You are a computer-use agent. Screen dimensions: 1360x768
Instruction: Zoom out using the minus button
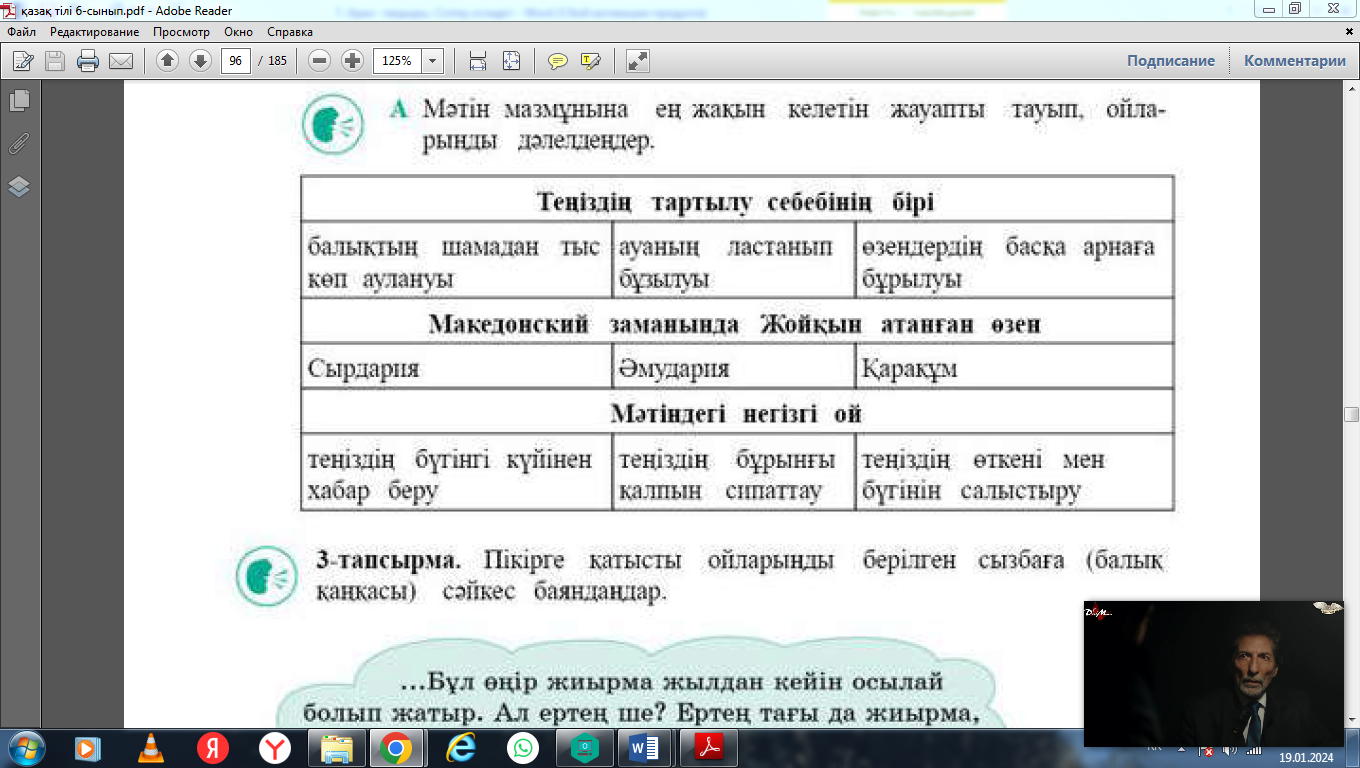pos(320,61)
